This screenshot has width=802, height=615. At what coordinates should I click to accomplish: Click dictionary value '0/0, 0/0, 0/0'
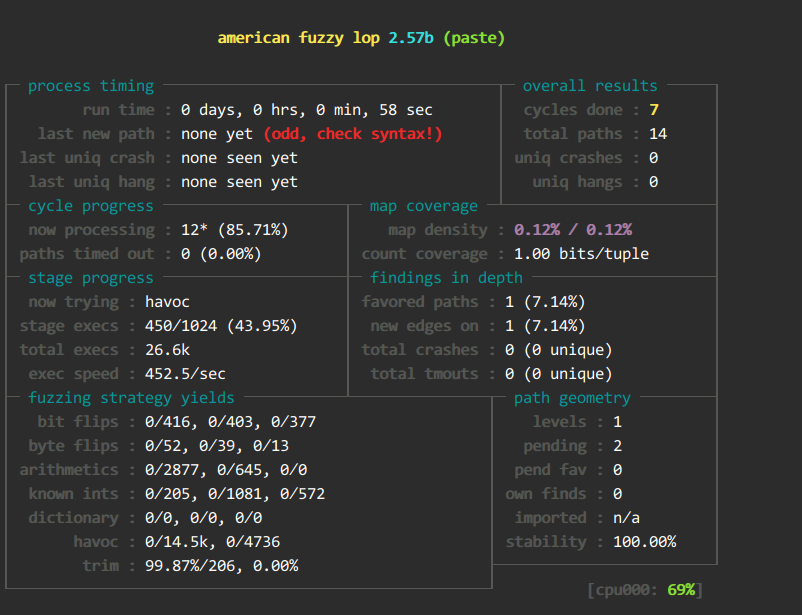[x=204, y=518]
